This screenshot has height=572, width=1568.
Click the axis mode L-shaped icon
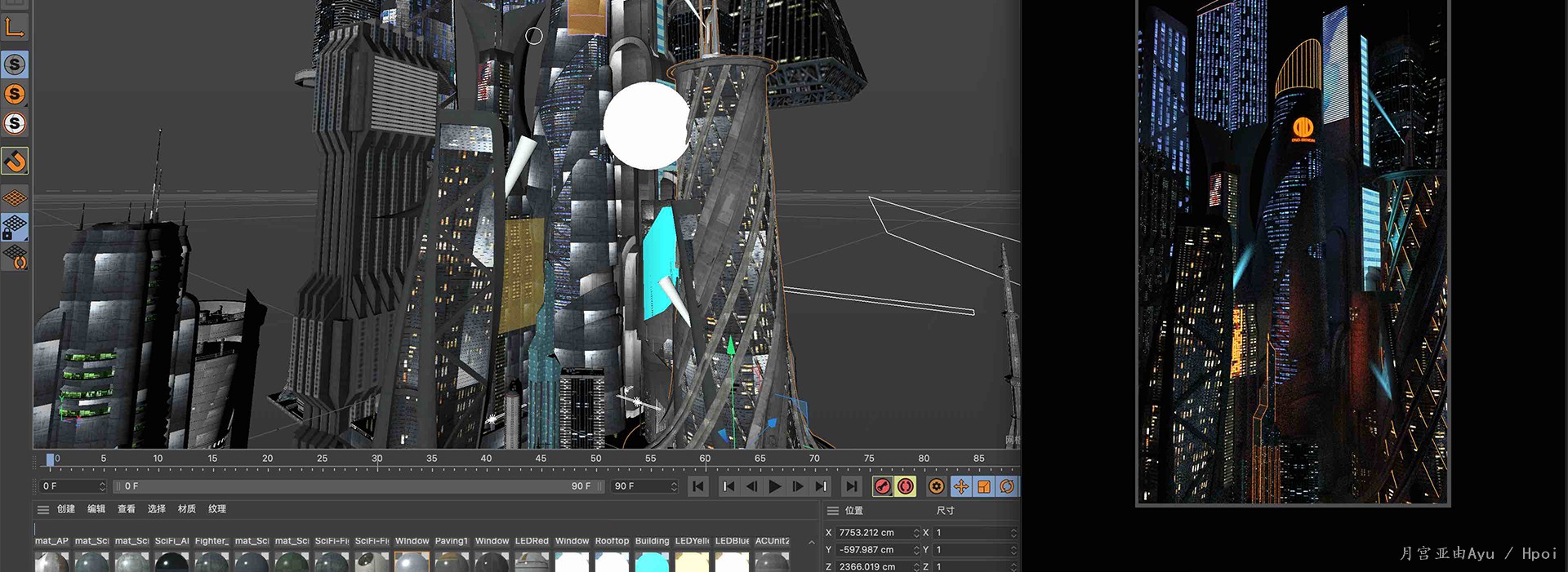(15, 28)
